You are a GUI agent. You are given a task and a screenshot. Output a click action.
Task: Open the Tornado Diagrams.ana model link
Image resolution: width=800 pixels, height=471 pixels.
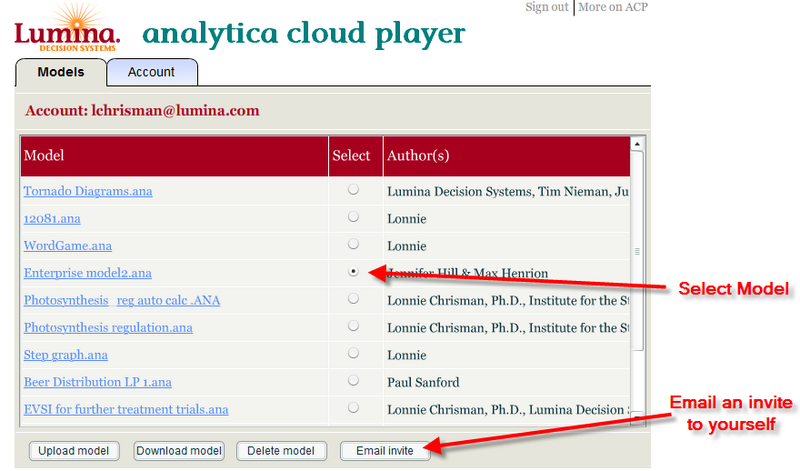click(88, 191)
